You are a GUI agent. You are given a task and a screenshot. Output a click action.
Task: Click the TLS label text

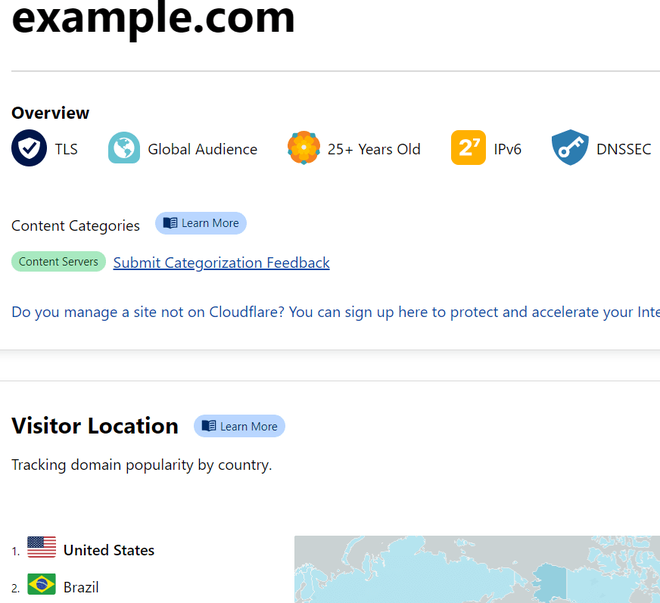pyautogui.click(x=66, y=149)
